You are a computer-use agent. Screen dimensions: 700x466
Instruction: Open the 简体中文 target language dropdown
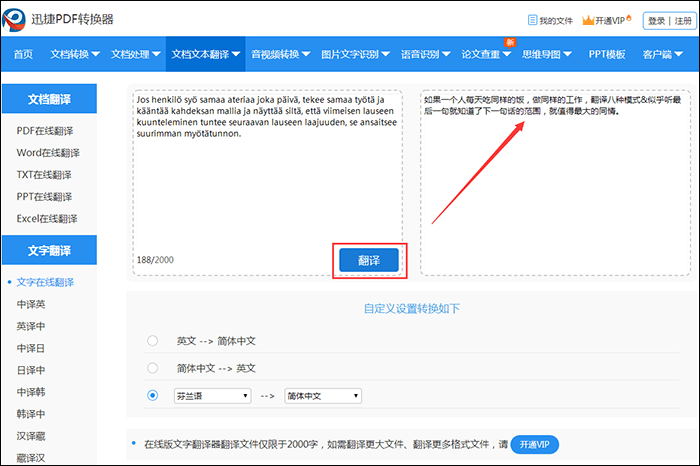(323, 396)
